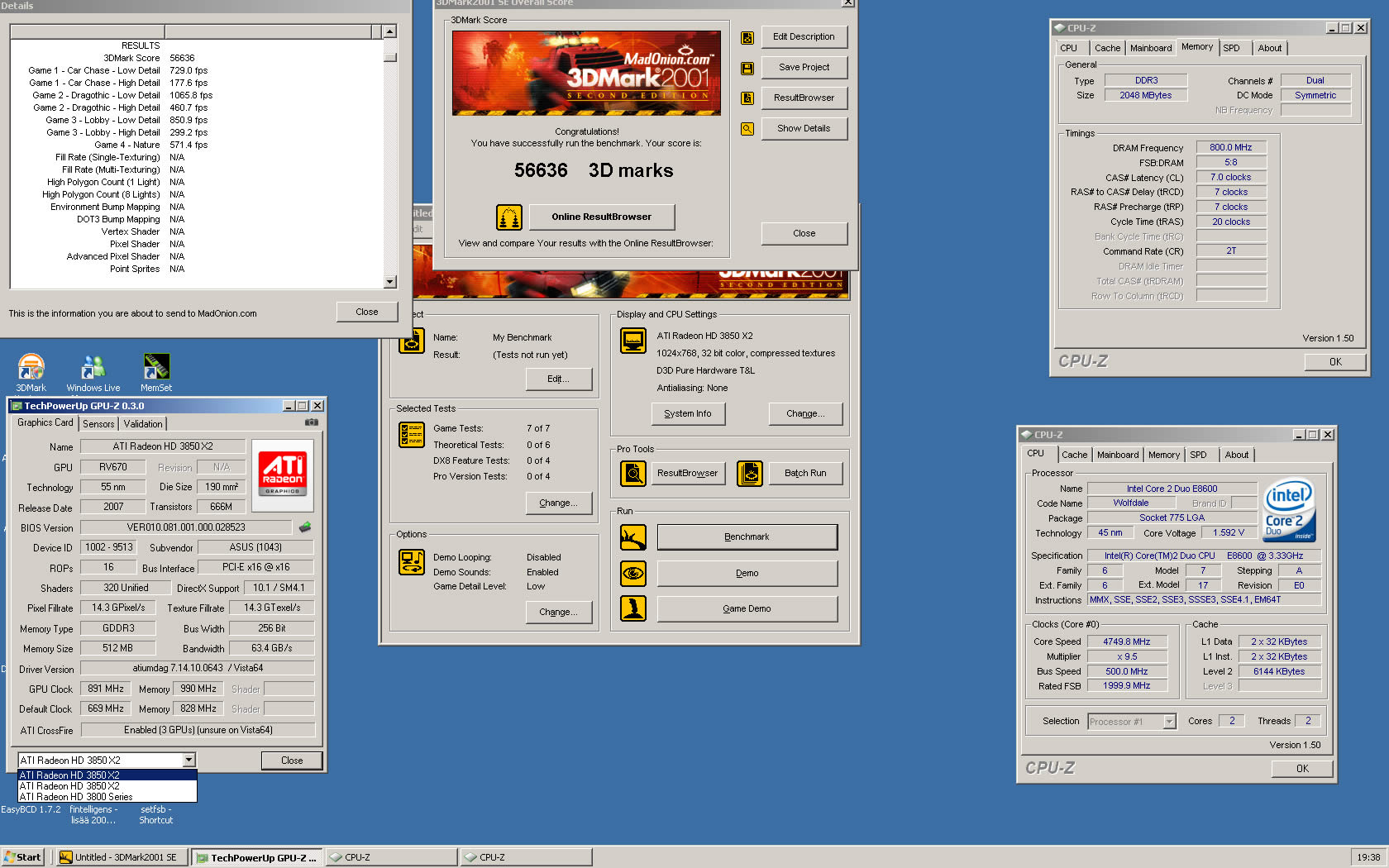Viewport: 1389px width, 868px height.
Task: Click the Edit button next to project result
Action: (558, 379)
